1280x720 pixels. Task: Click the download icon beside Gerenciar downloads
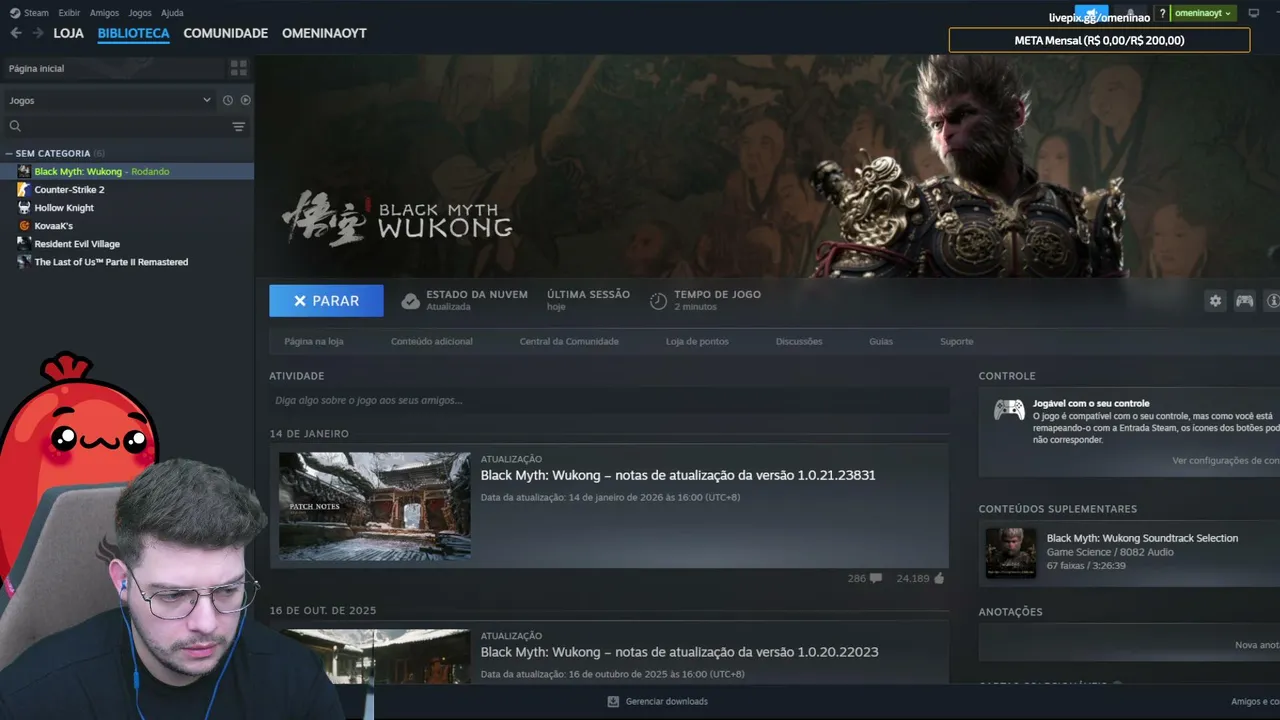613,701
